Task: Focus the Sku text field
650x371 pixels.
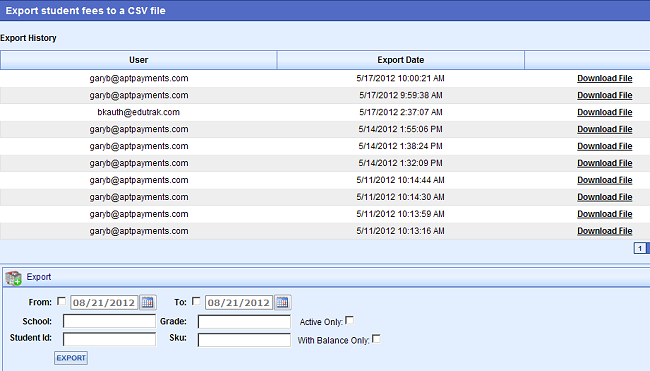Action: 244,339
